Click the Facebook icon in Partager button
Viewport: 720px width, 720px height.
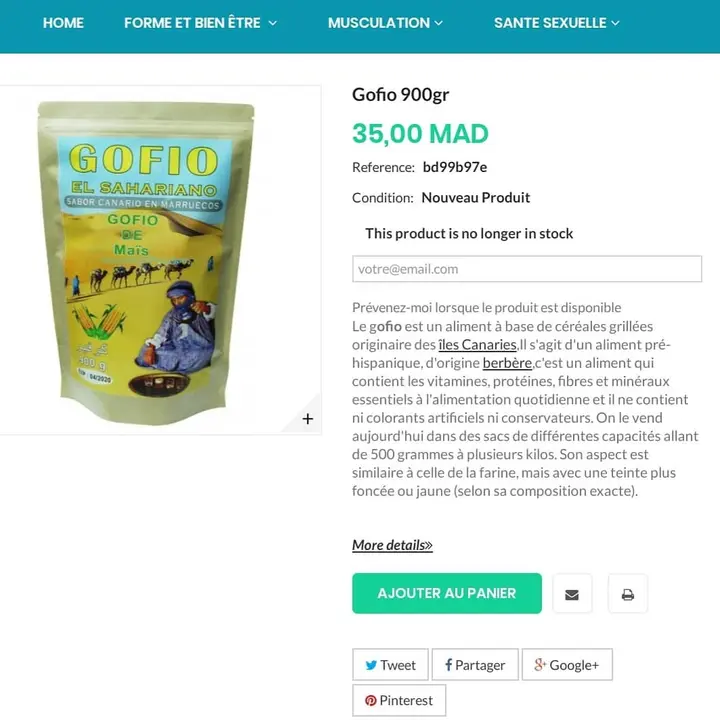click(449, 664)
